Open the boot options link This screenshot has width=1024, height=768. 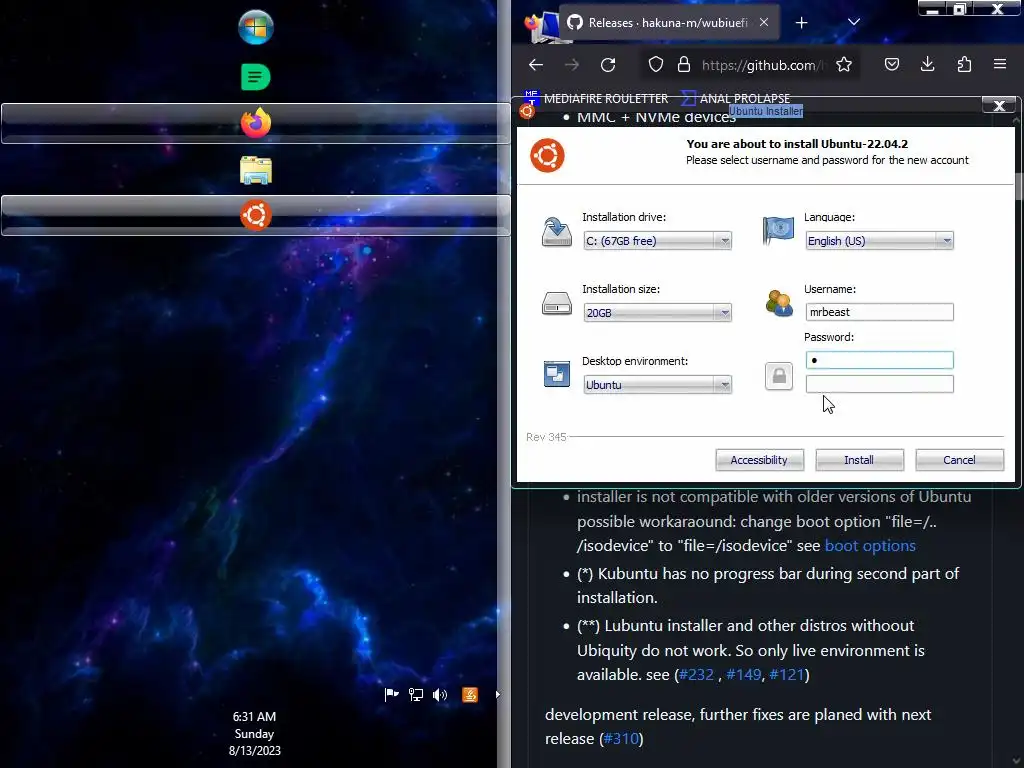click(x=870, y=546)
